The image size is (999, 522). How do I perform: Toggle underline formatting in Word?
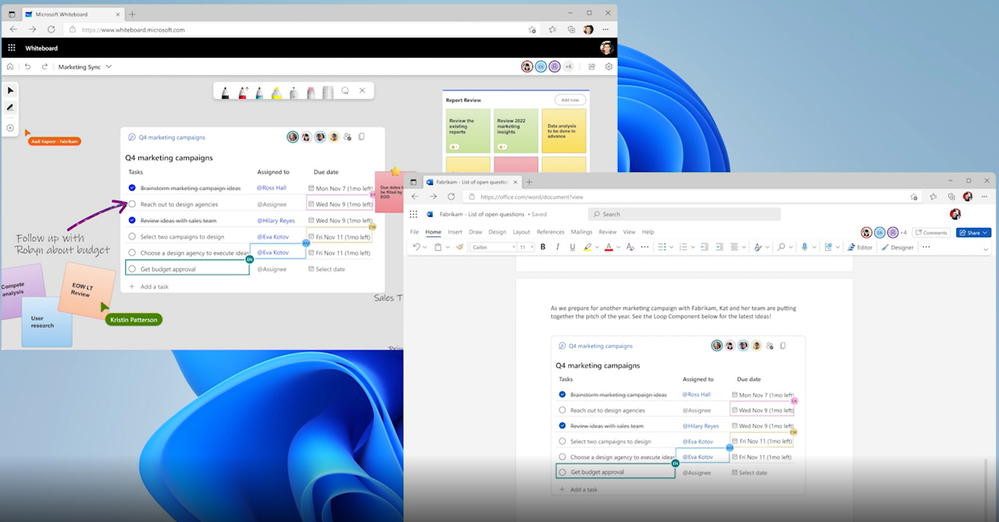click(x=572, y=247)
